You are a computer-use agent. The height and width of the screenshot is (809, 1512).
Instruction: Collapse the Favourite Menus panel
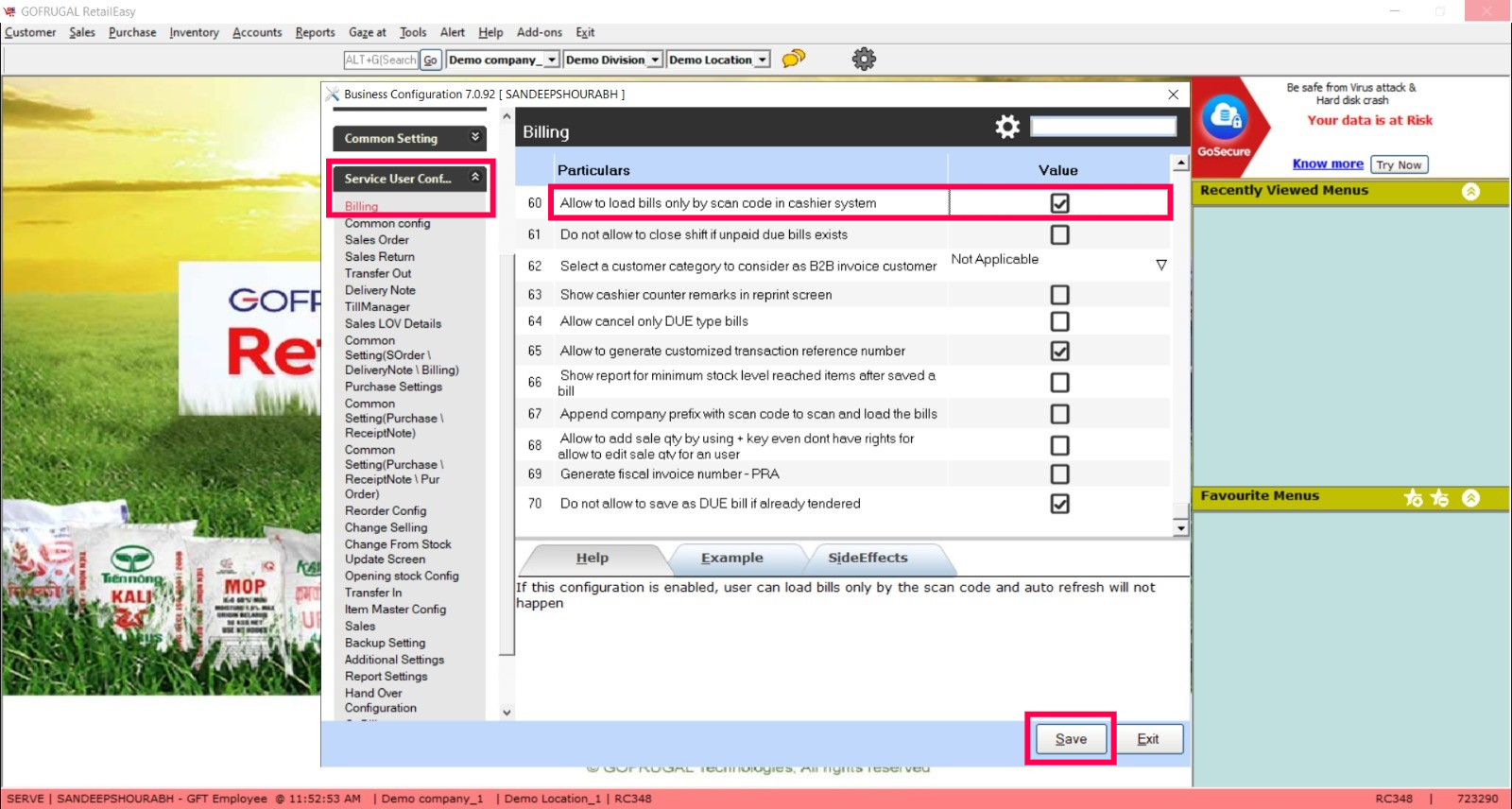(x=1470, y=497)
